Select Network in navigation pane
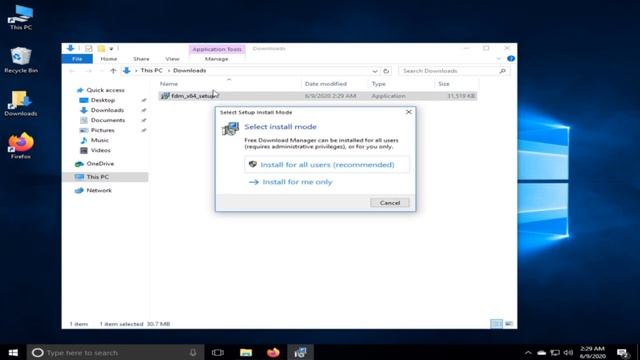Image resolution: width=640 pixels, height=360 pixels. (93, 191)
